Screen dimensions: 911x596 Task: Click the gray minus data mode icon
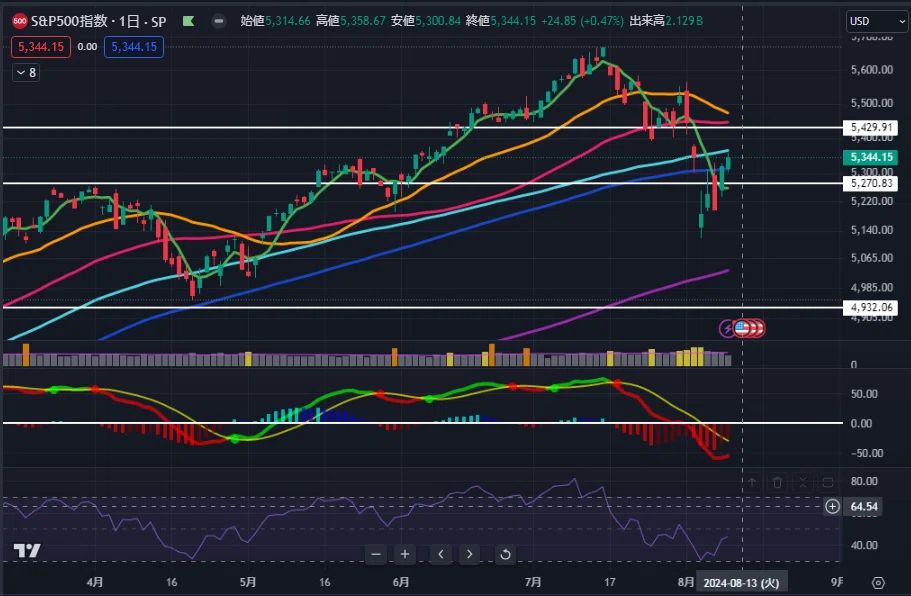(218, 21)
